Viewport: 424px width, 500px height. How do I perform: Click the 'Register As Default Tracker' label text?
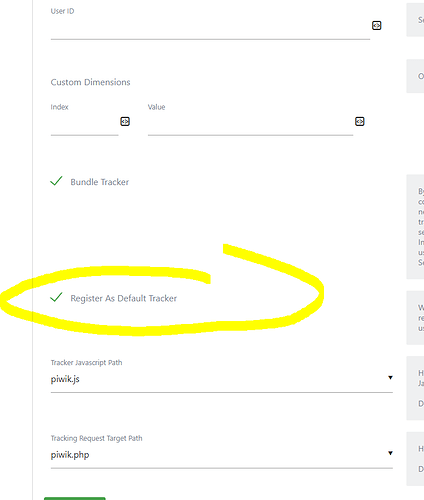(x=123, y=298)
